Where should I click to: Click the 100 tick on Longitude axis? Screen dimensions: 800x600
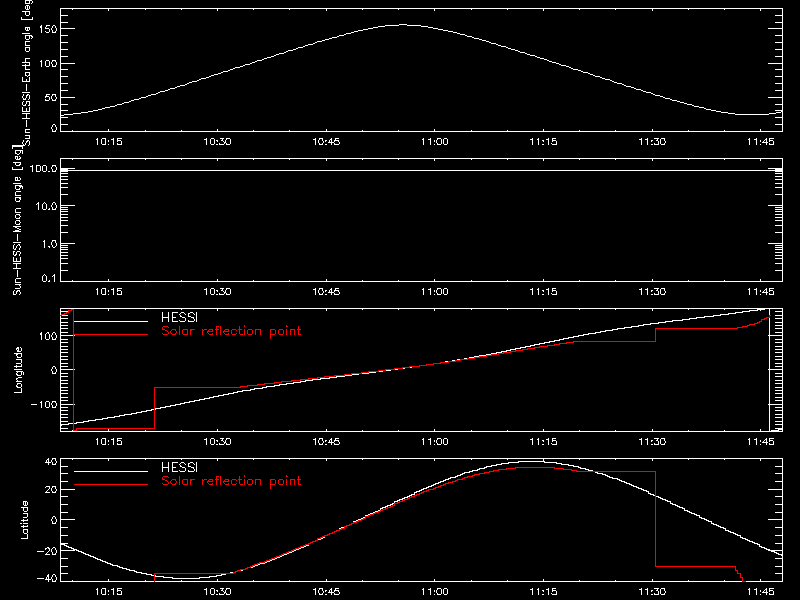[x=49, y=336]
